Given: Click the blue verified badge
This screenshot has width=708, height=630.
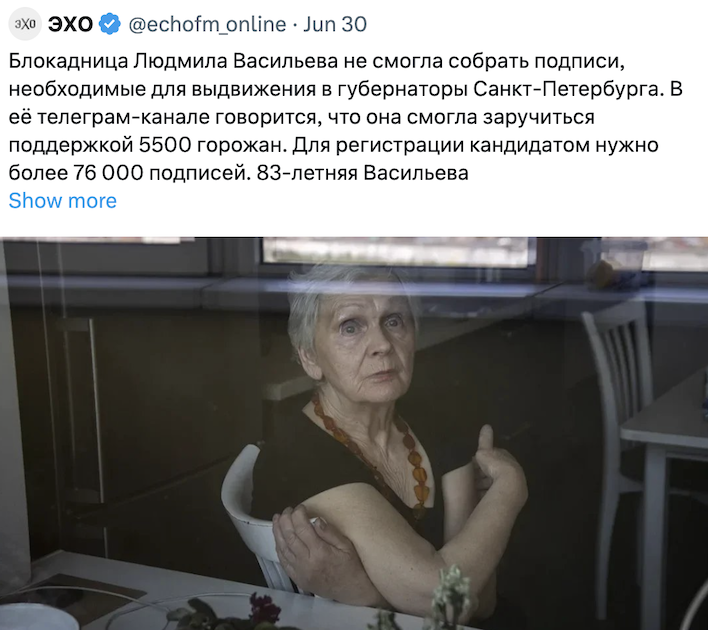Looking at the screenshot, I should click(x=110, y=24).
